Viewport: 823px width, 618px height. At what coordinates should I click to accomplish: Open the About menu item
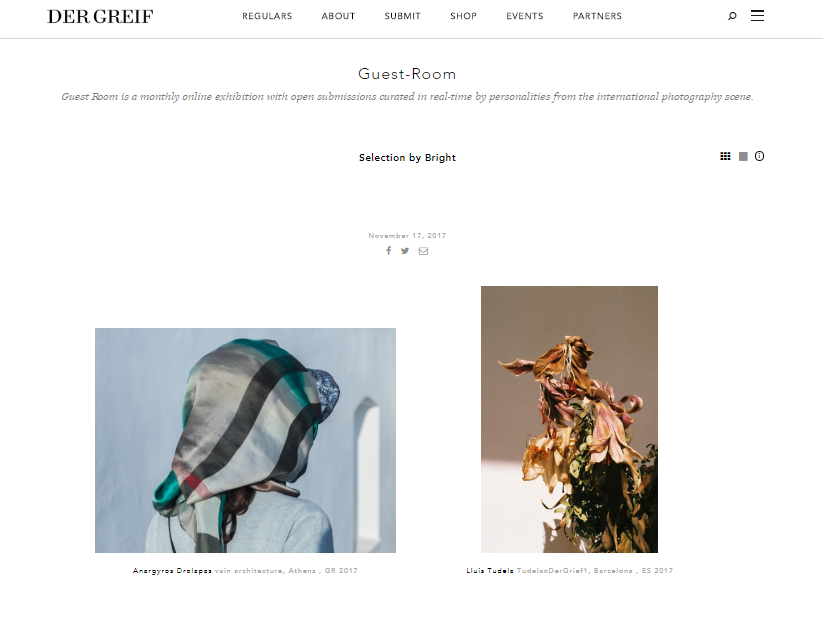(x=339, y=16)
